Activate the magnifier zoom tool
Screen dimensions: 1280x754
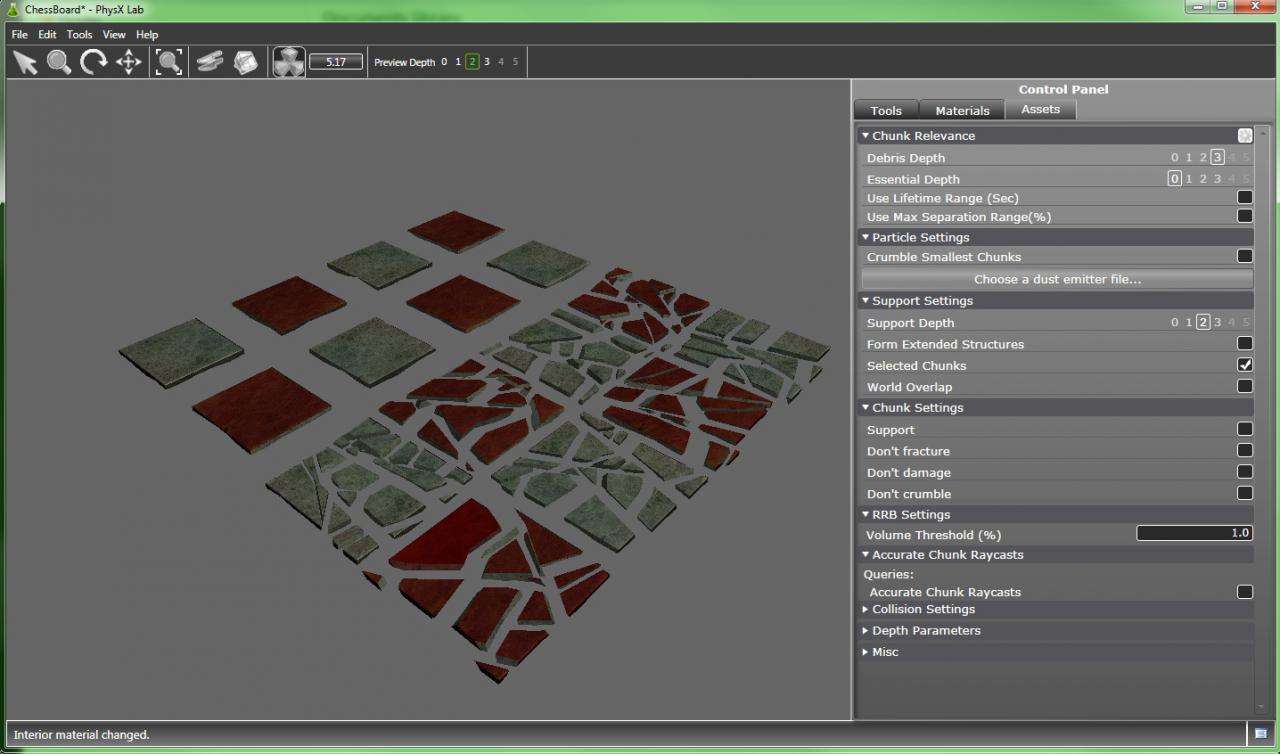click(59, 62)
